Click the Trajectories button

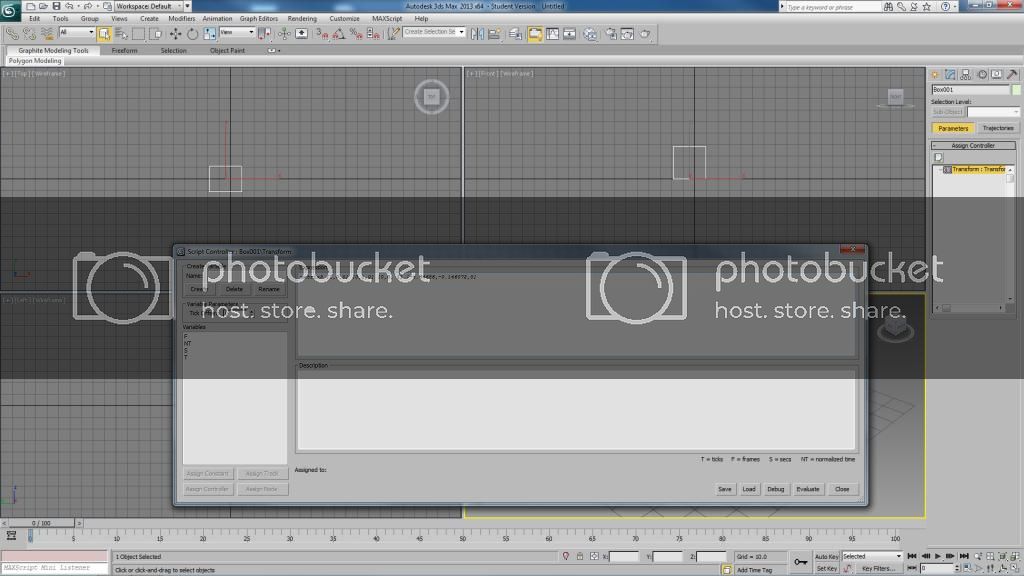(997, 128)
